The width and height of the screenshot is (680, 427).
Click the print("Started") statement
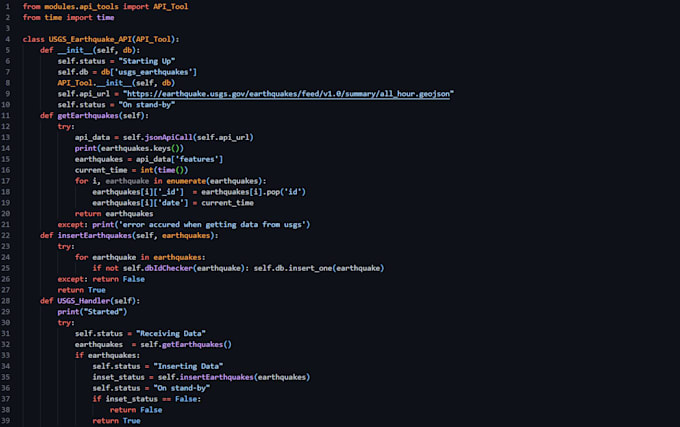click(x=92, y=311)
